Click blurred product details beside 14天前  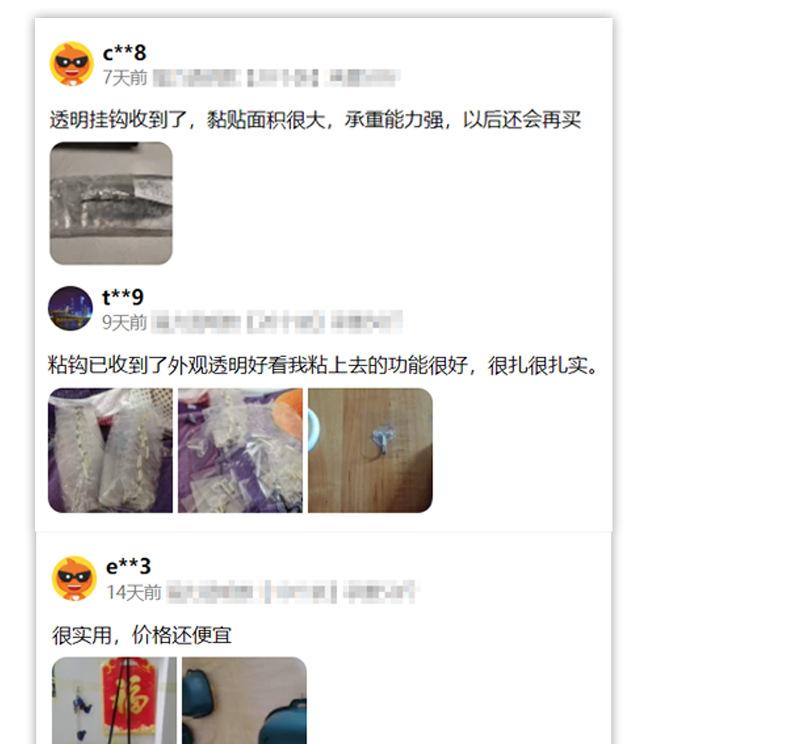point(291,592)
